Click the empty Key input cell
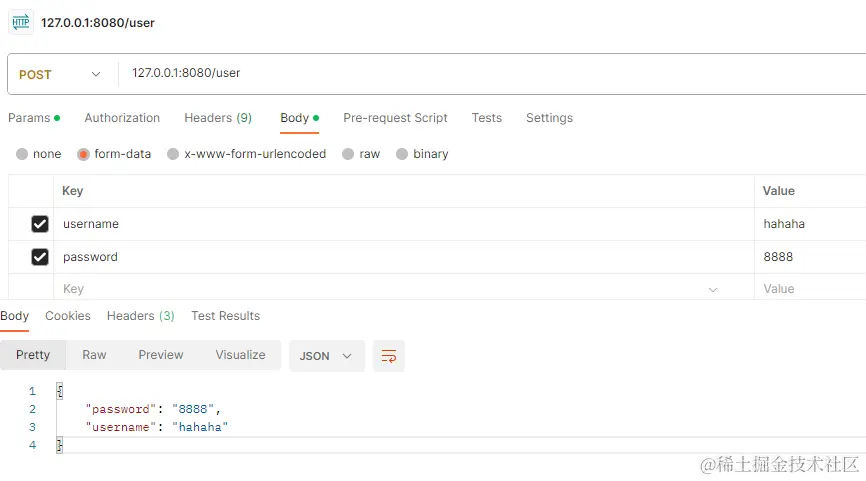 (x=381, y=289)
